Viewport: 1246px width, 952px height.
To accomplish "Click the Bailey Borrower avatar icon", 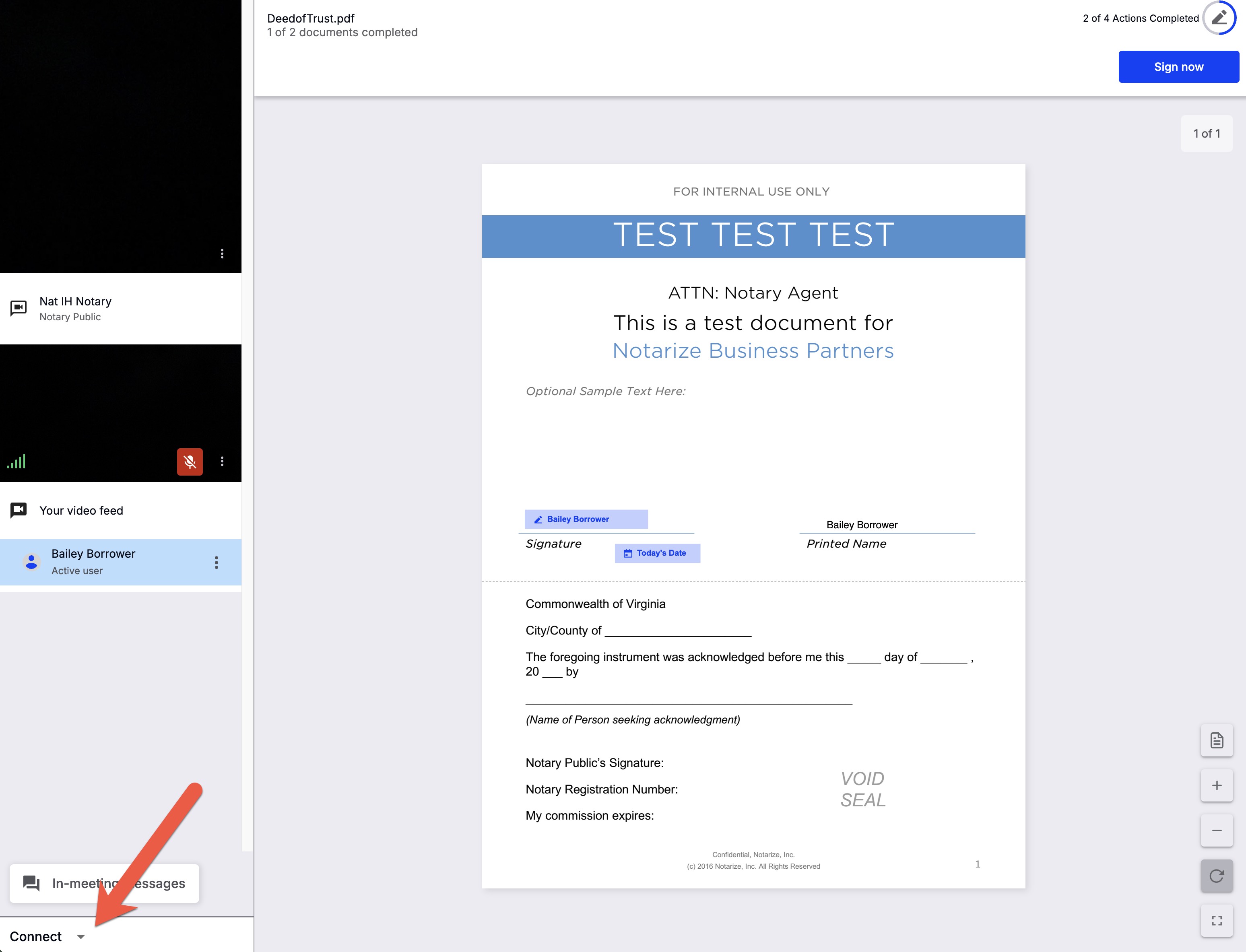I will coord(31,562).
